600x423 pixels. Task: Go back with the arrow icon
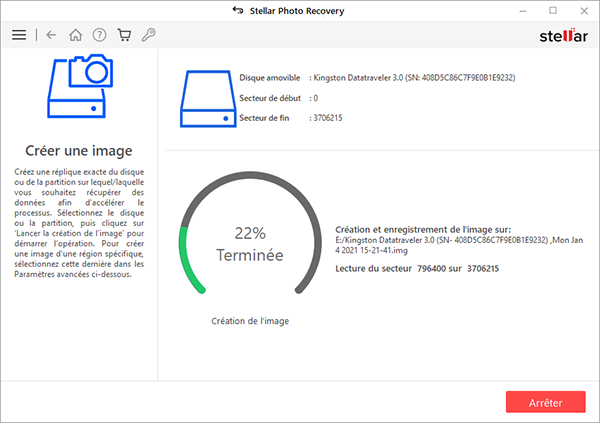[x=51, y=35]
